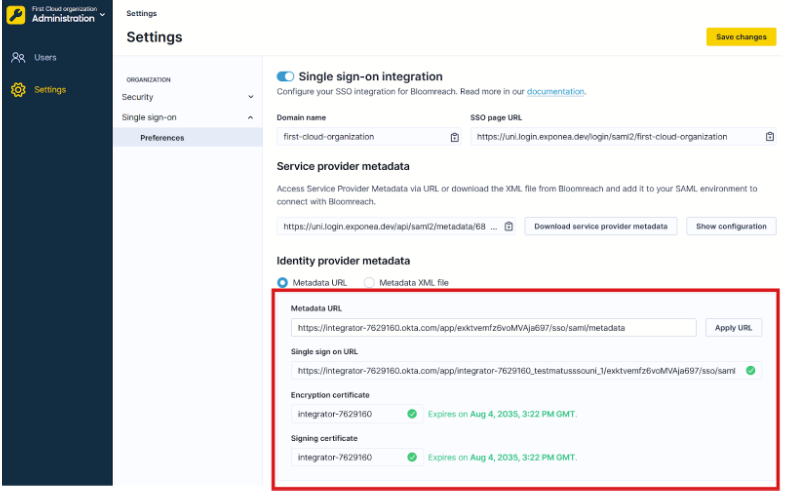This screenshot has height=493, width=789.
Task: Select the Metadata XML file radio button
Action: click(x=369, y=283)
